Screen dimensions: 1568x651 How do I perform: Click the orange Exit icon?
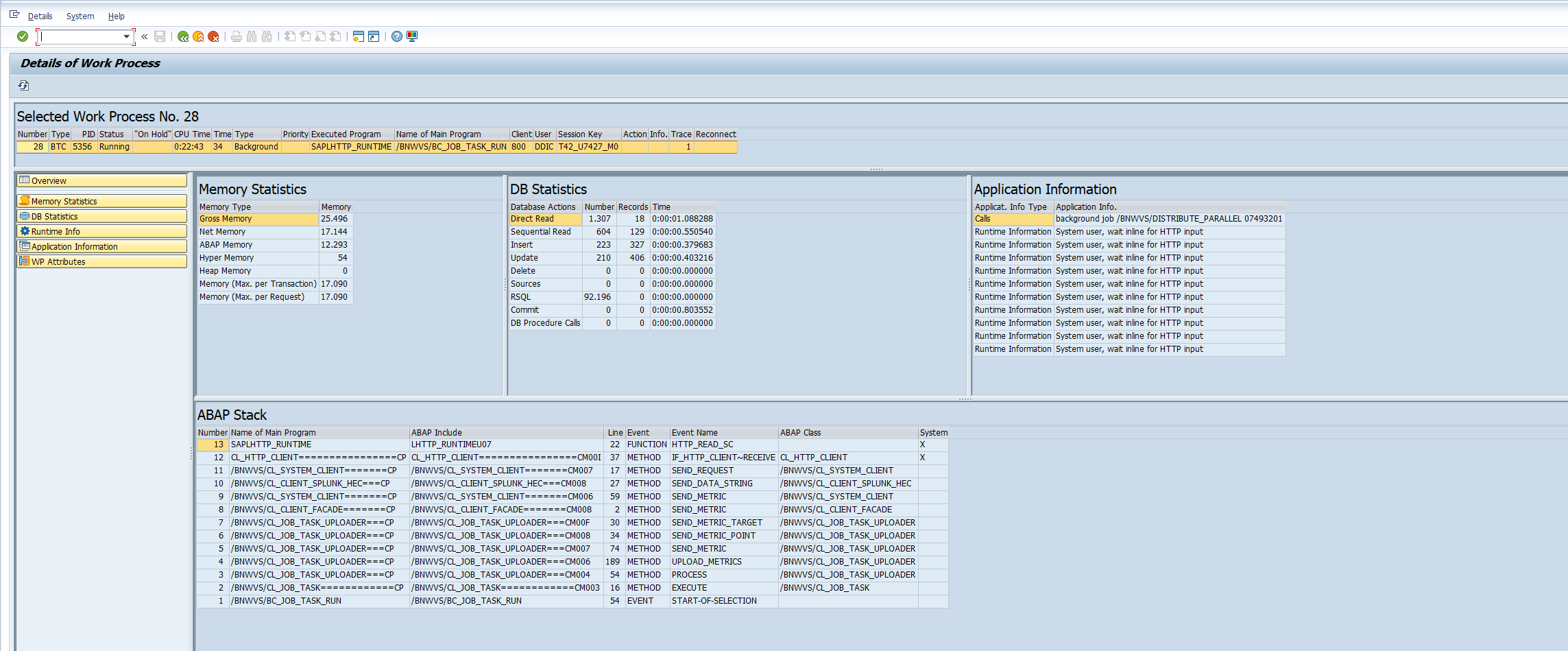198,36
